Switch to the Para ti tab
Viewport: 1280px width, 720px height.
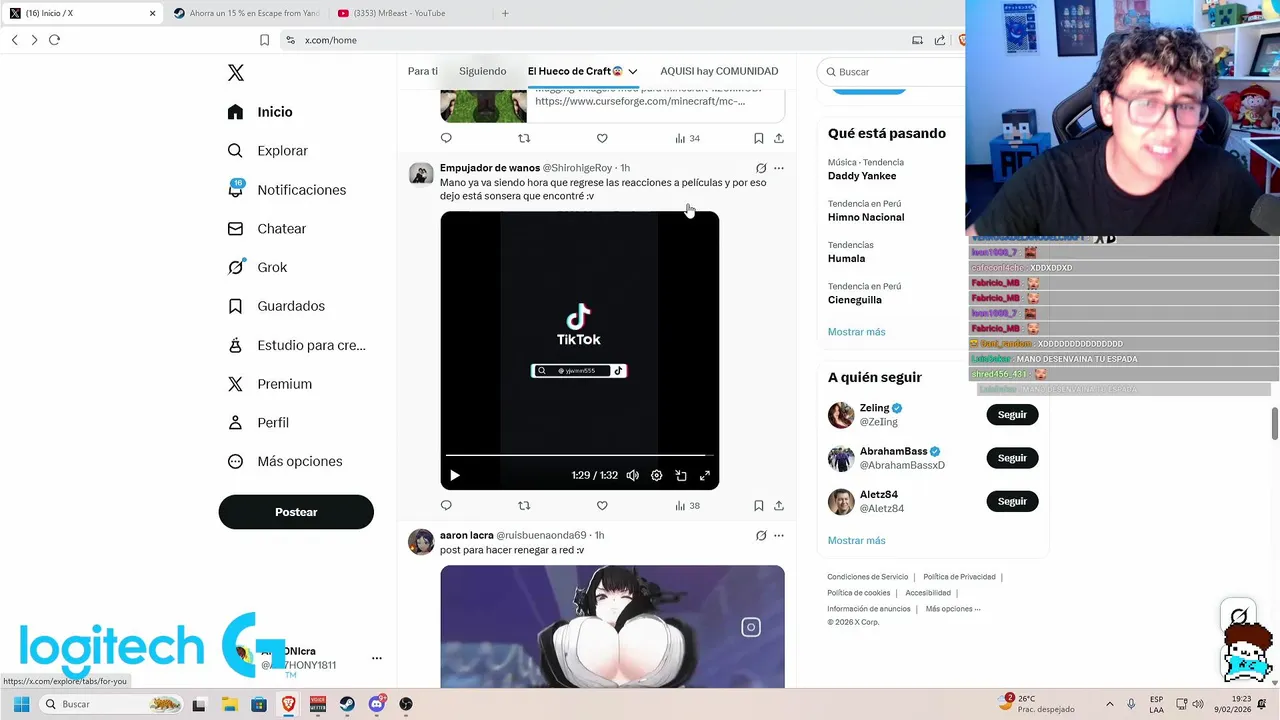(423, 71)
